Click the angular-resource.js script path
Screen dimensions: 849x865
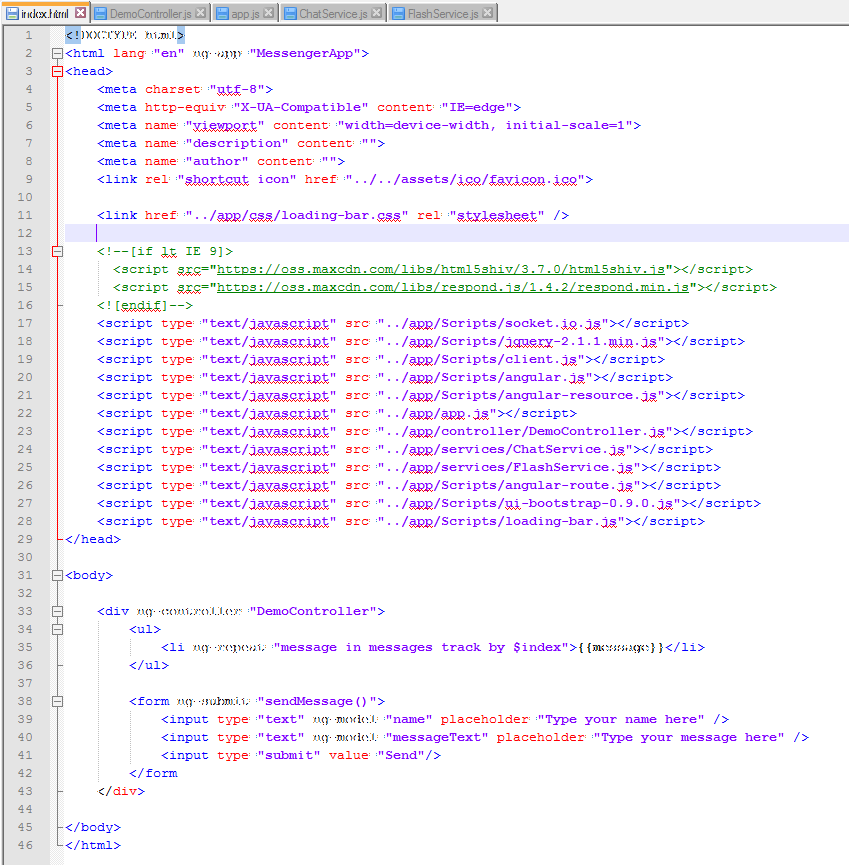tap(521, 396)
